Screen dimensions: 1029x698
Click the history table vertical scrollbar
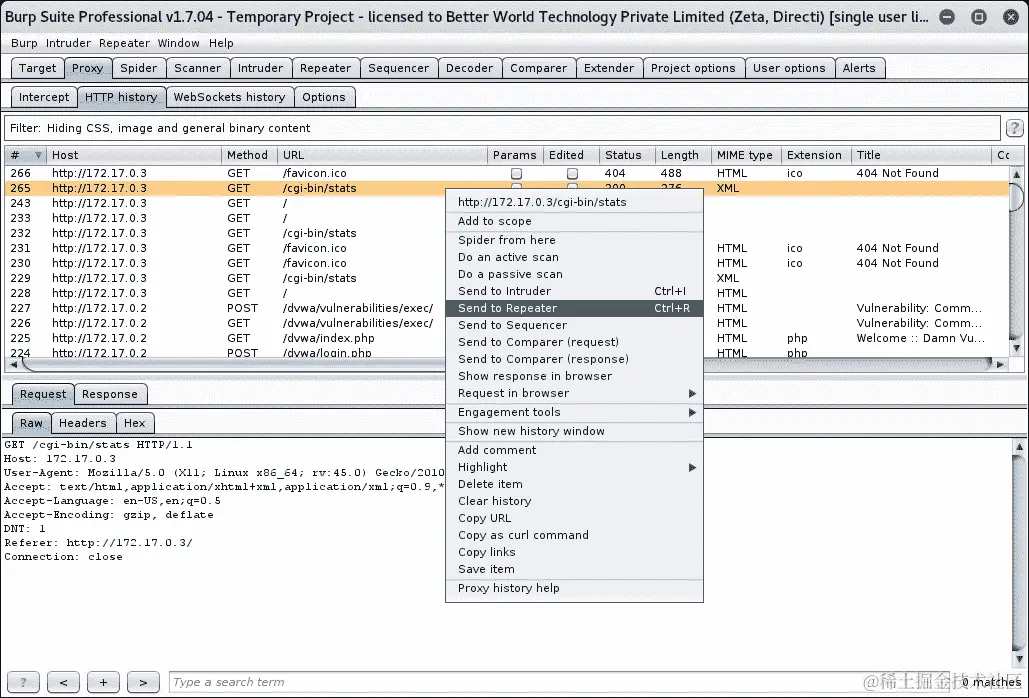(1016, 262)
